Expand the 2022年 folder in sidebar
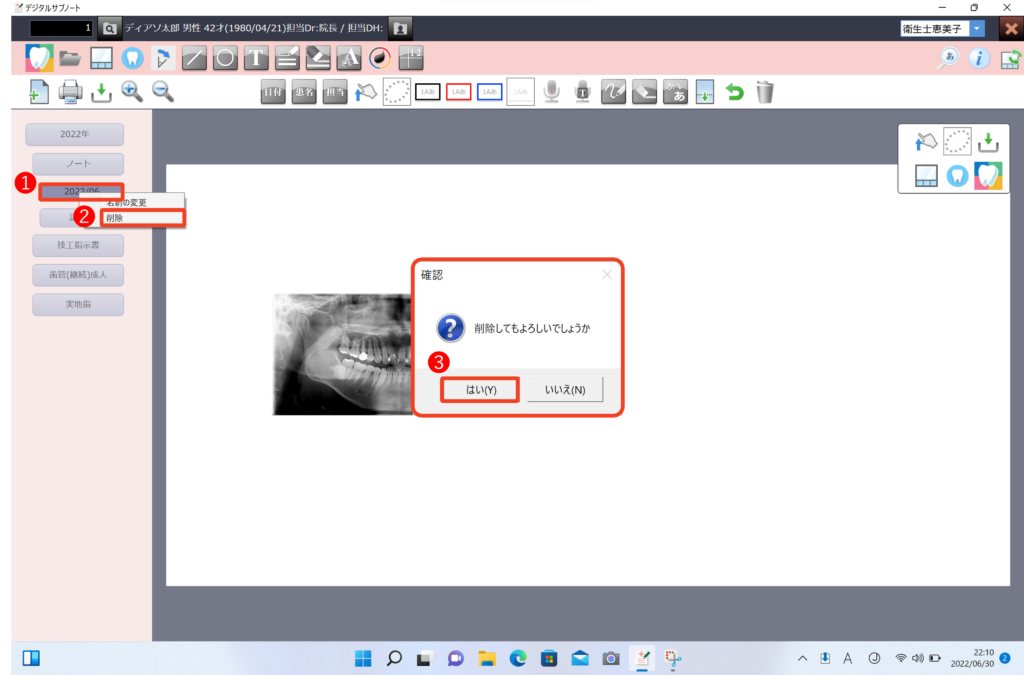This screenshot has width=1024, height=675. click(x=74, y=134)
